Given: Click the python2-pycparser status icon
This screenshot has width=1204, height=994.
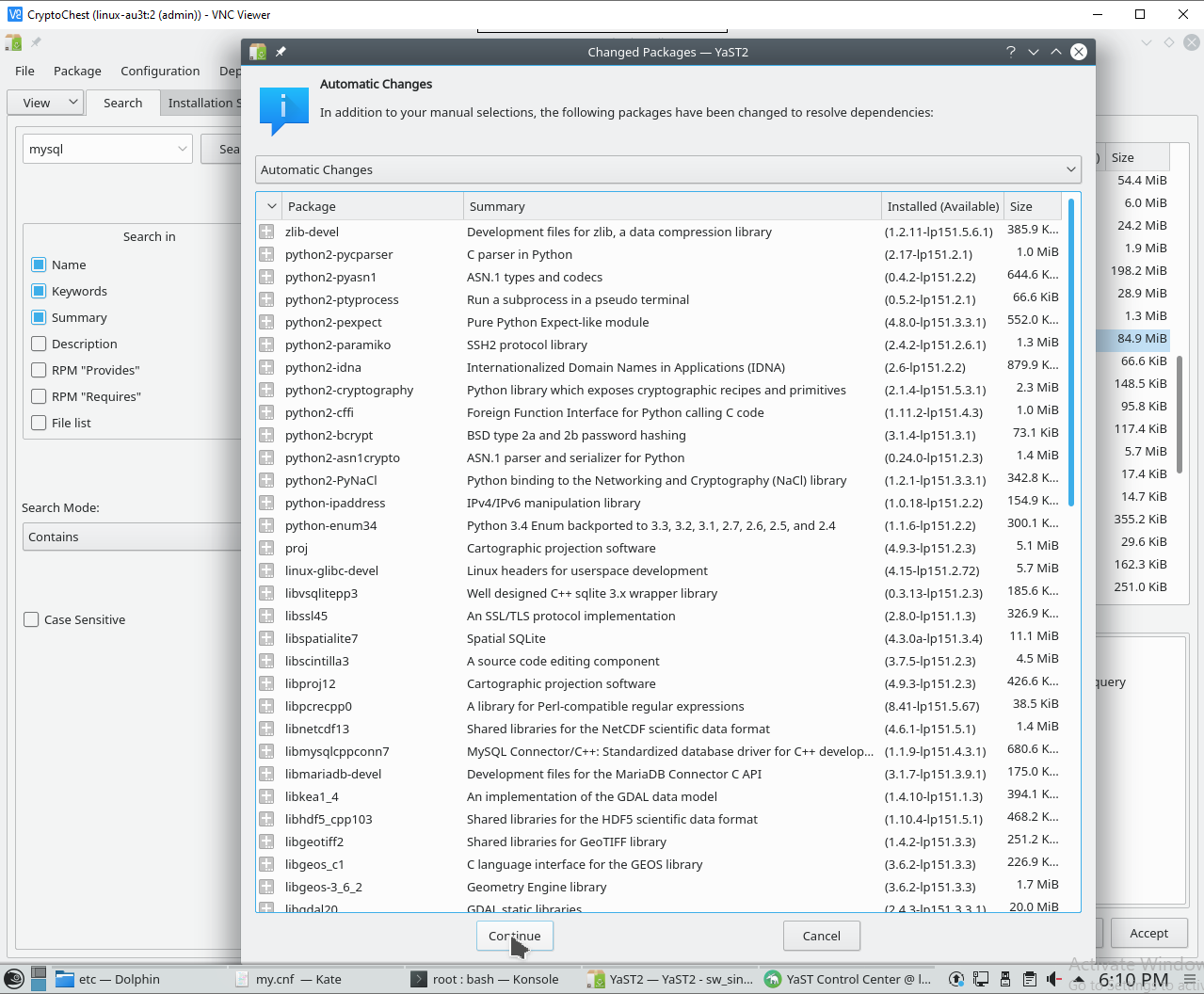Looking at the screenshot, I should pyautogui.click(x=266, y=254).
